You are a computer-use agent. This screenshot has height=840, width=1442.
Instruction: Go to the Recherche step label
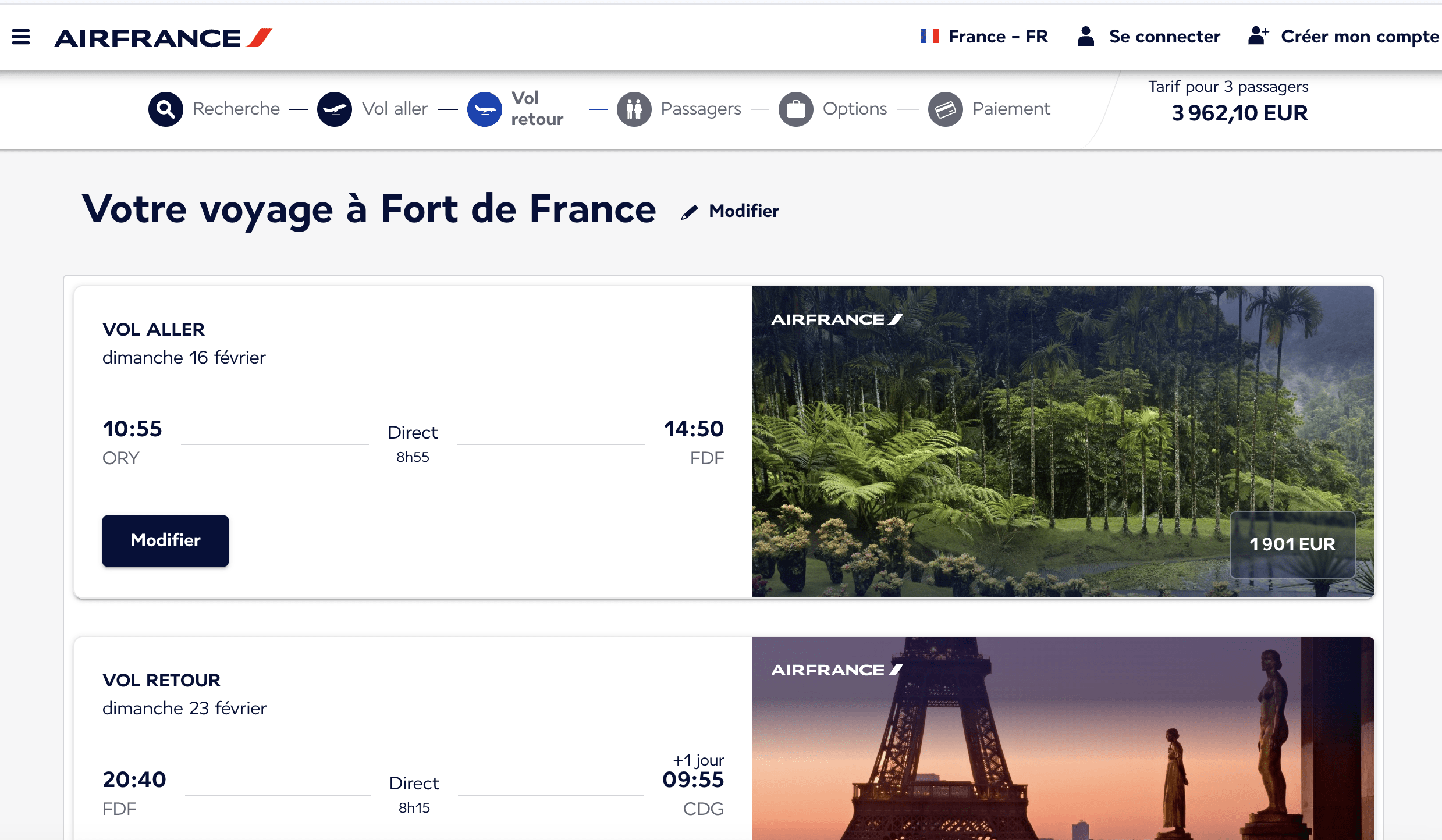(x=236, y=109)
